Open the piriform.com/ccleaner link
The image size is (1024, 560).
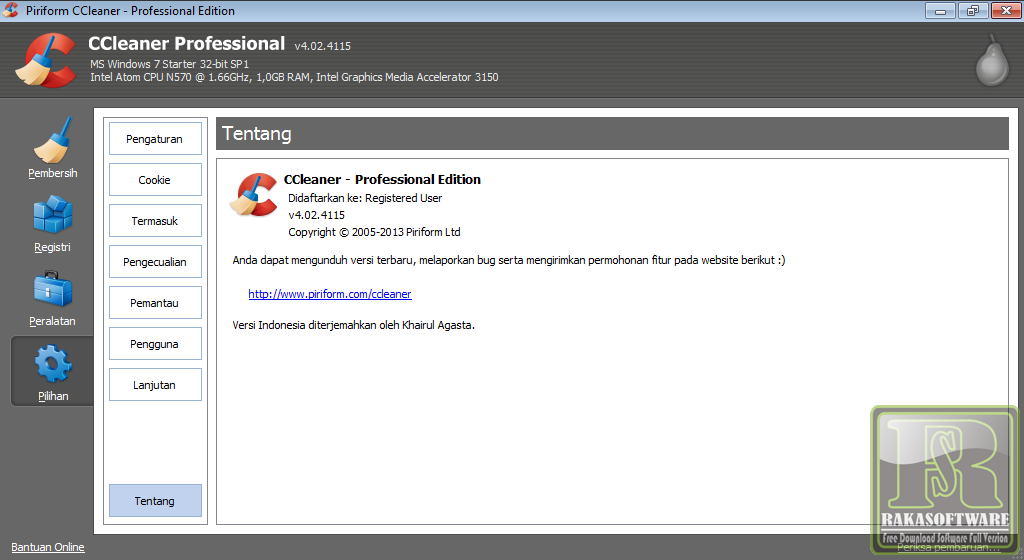(330, 294)
